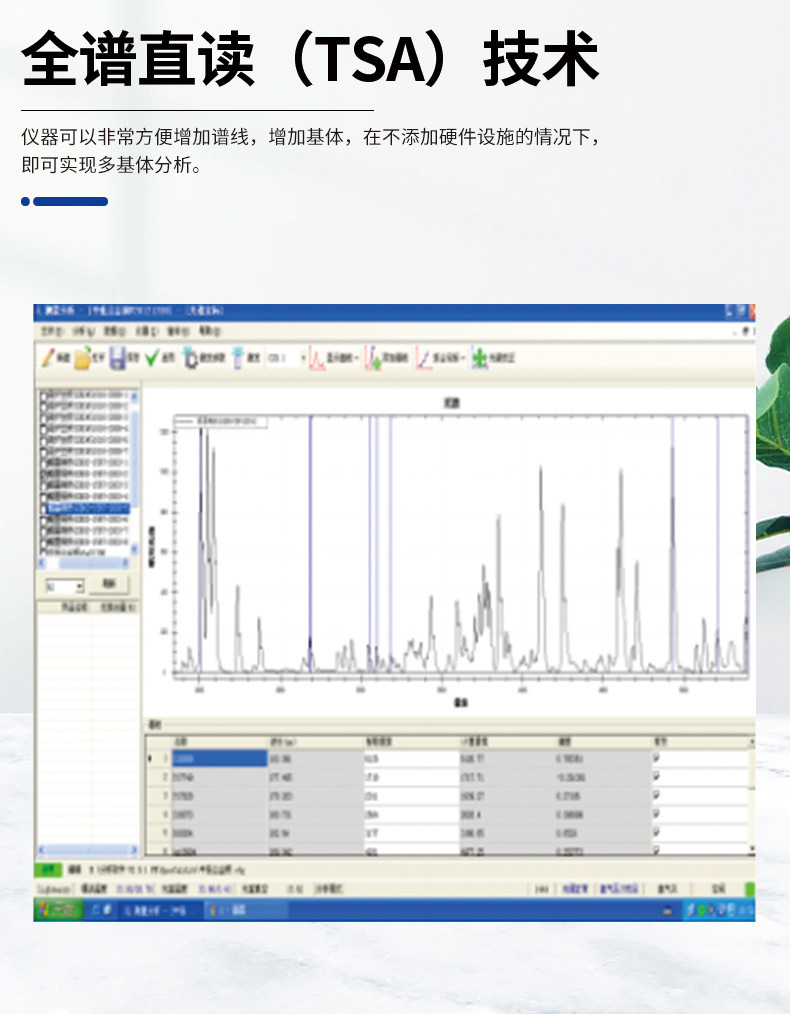Image resolution: width=790 pixels, height=1014 pixels.
Task: Expand the arrow beside red peak button
Action: tap(358, 358)
